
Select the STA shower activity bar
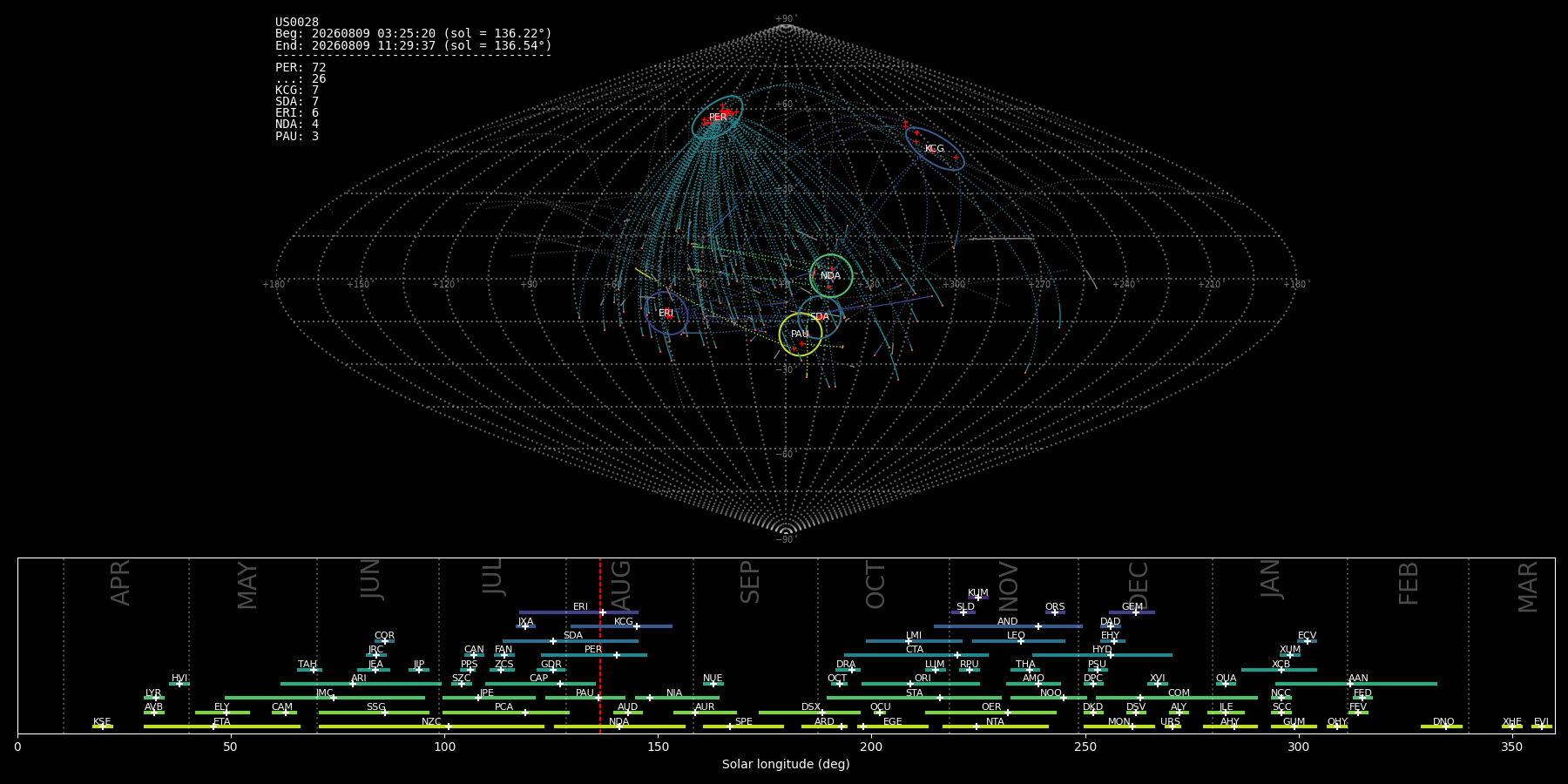click(x=914, y=698)
